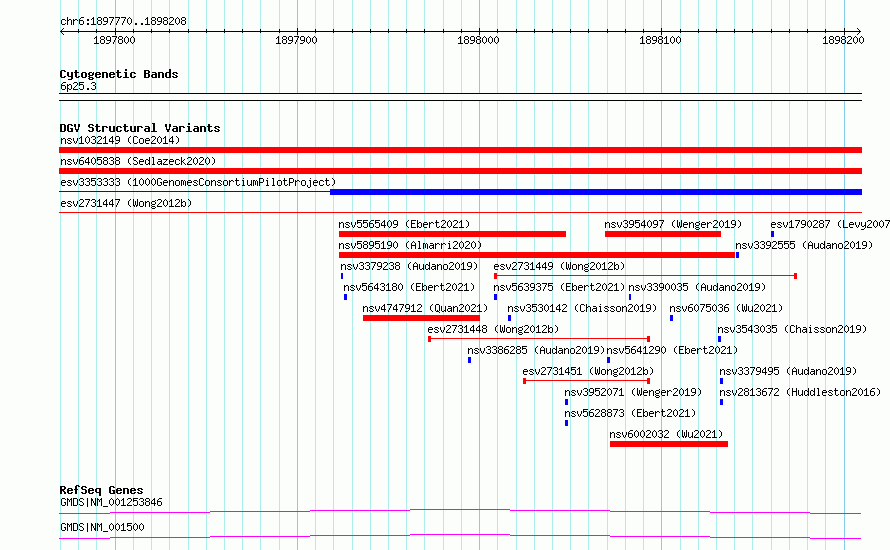Screen dimensions: 890x550
Task: Click the 1897900 ruler position label
Action: click(296, 40)
